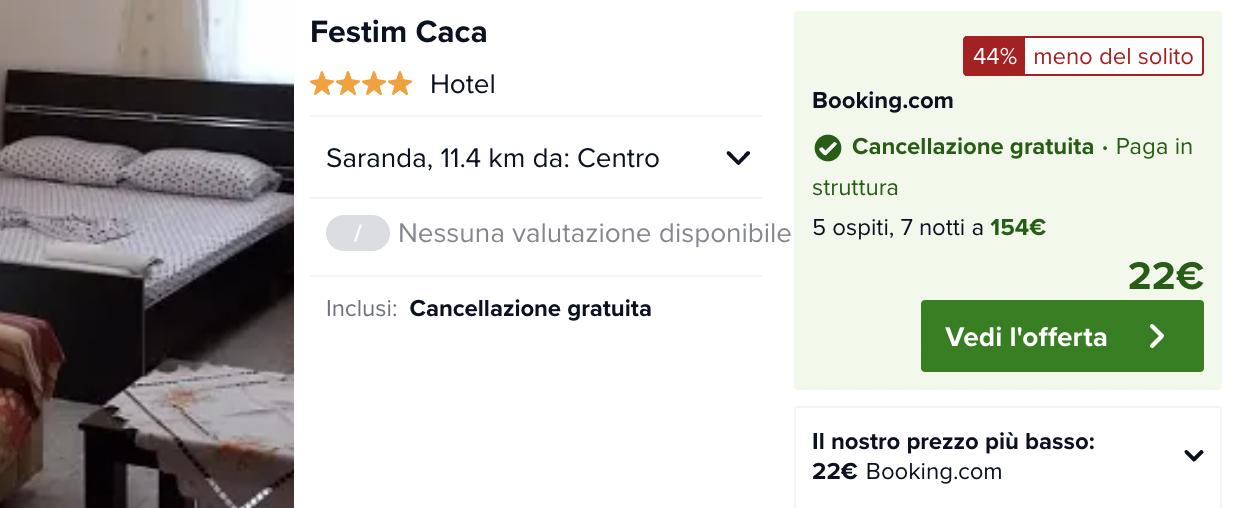Click the Cancellazione gratuita included label
Viewport: 1234px width, 508px height.
pyautogui.click(x=530, y=308)
